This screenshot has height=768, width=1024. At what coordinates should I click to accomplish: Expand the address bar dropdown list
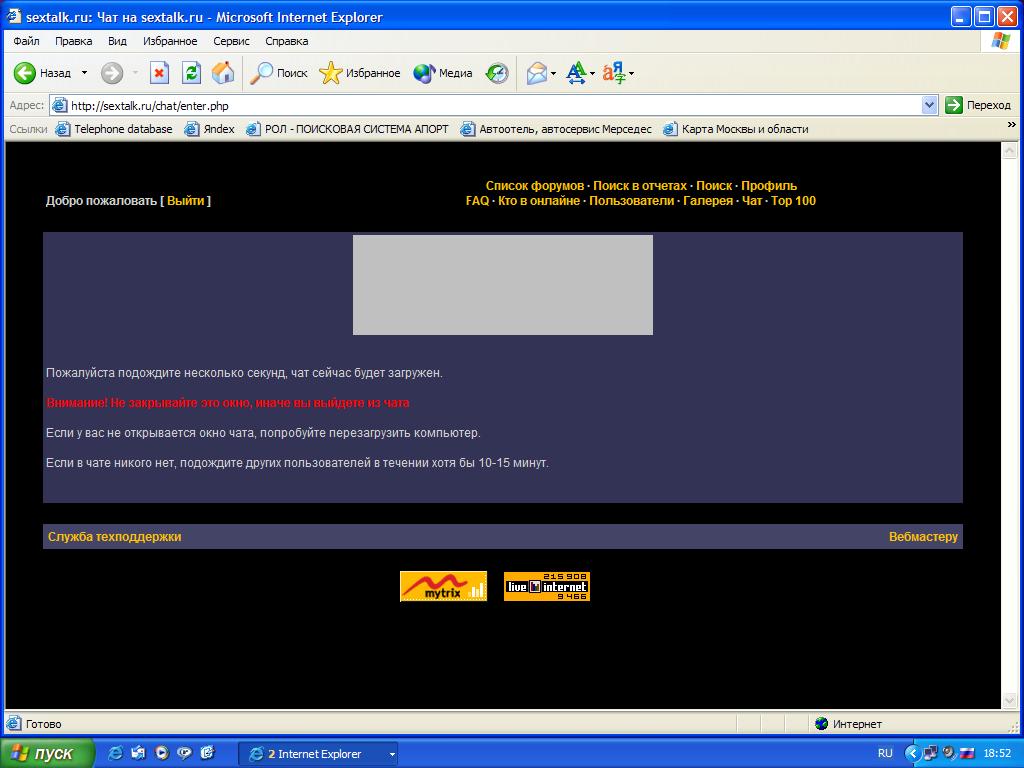coord(929,105)
